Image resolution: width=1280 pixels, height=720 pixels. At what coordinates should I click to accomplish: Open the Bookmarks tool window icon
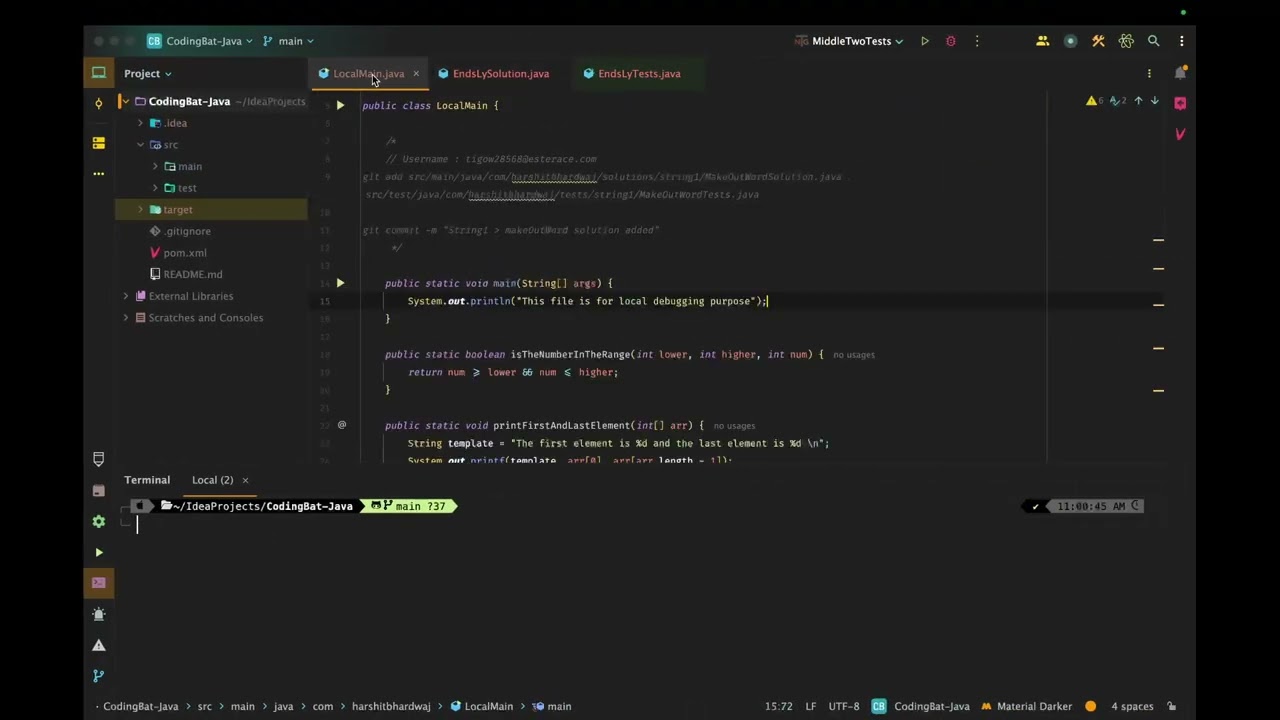98,459
